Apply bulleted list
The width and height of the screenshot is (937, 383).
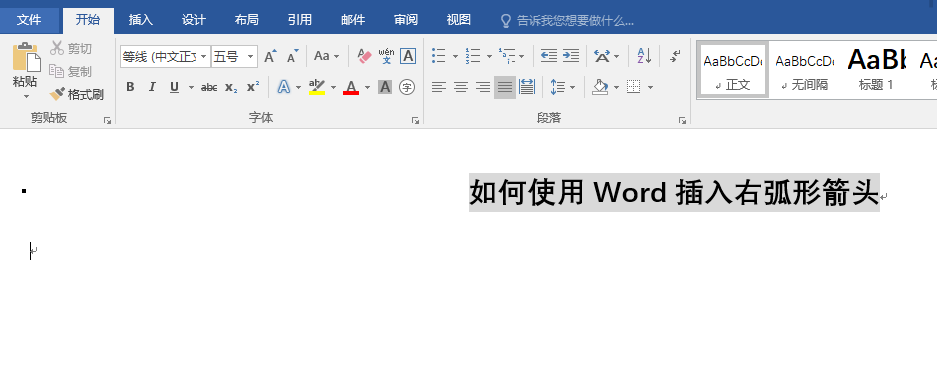pyautogui.click(x=439, y=57)
